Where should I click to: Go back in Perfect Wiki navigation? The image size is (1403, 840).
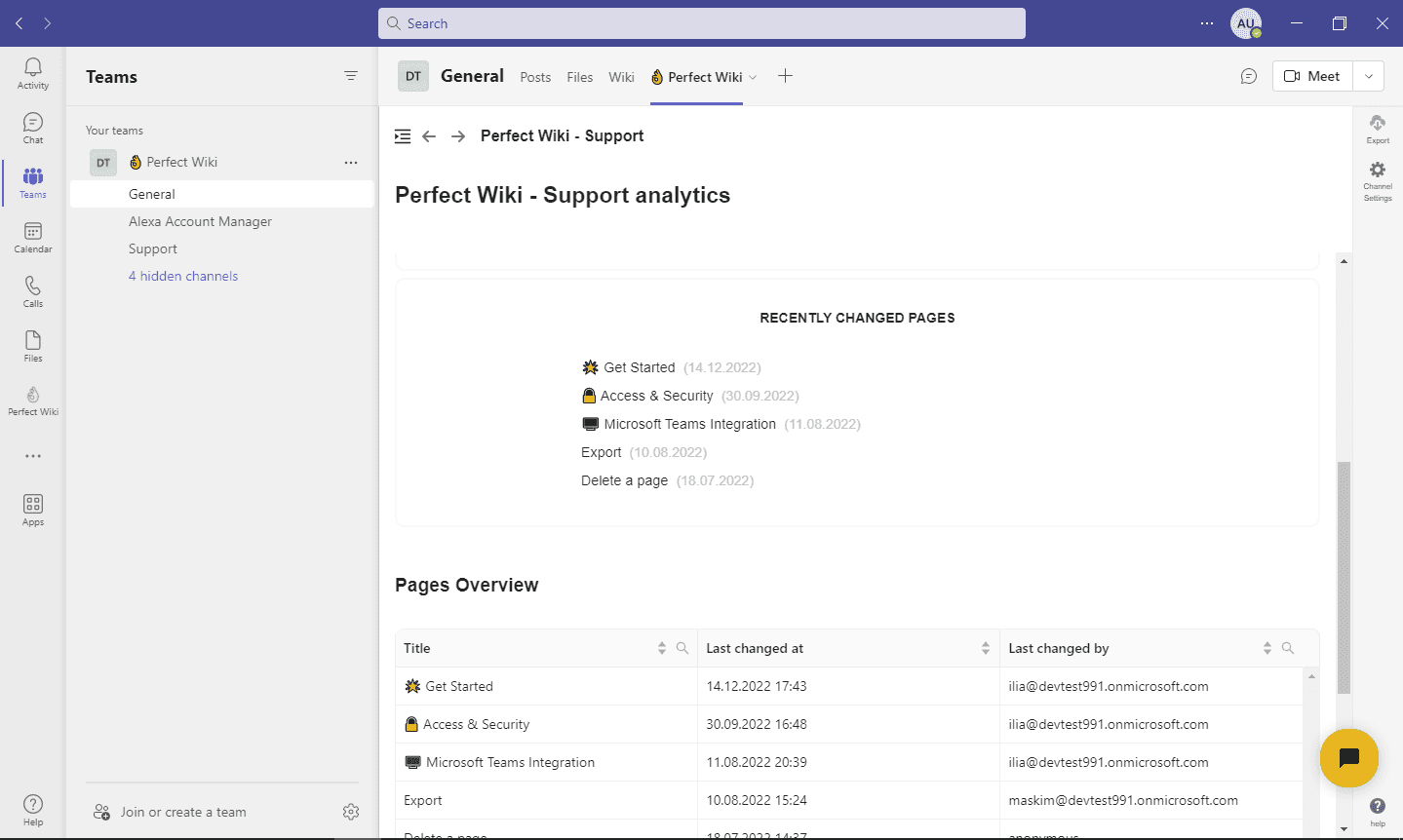coord(429,136)
